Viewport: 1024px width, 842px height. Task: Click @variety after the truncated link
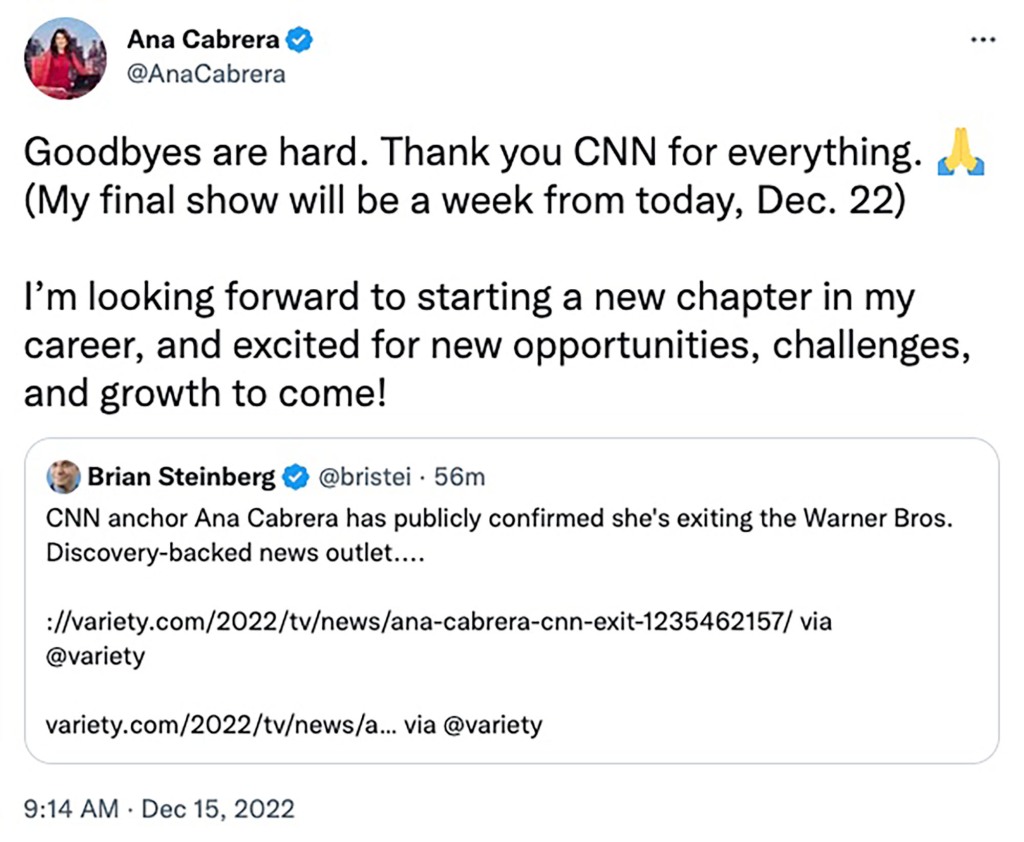(x=490, y=725)
